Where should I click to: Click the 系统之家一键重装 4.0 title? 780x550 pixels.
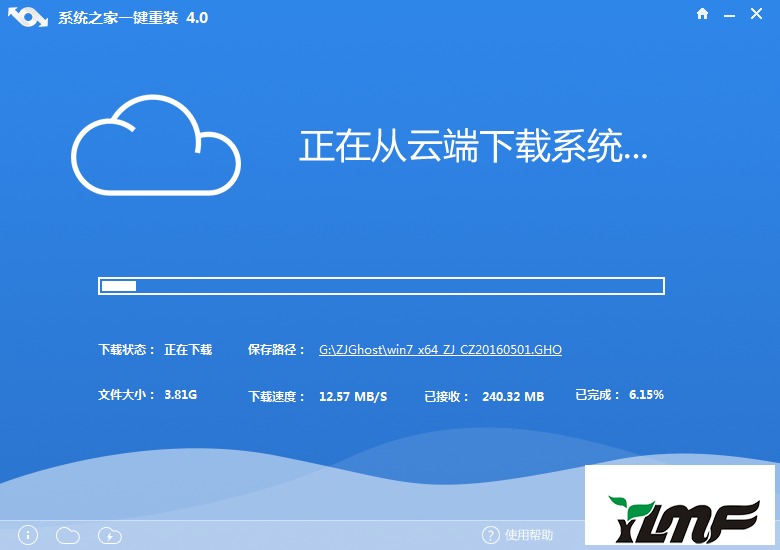click(x=133, y=18)
